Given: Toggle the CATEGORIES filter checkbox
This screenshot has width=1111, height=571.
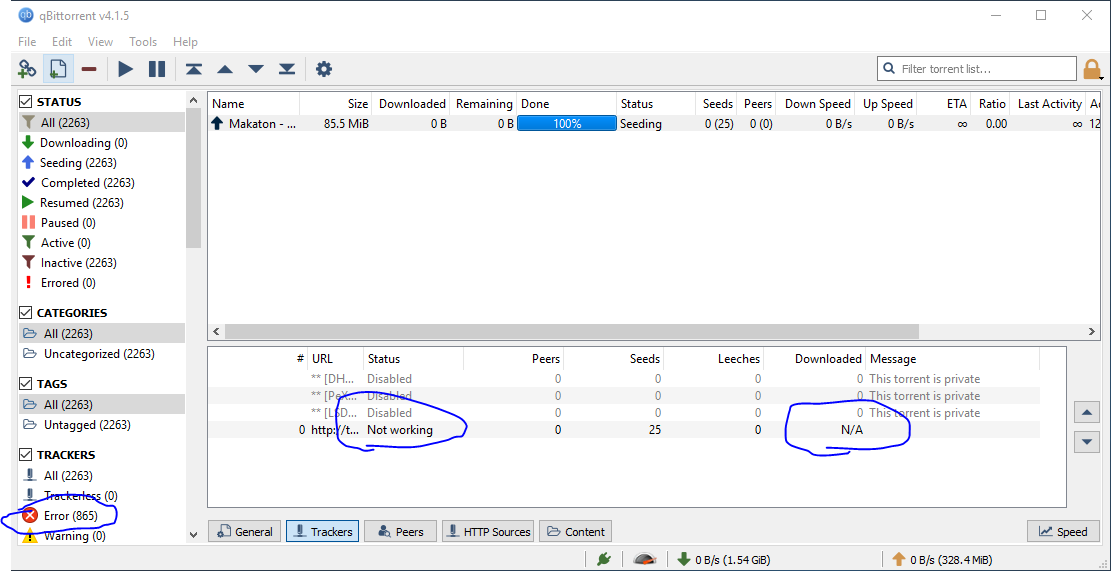Looking at the screenshot, I should 26,312.
